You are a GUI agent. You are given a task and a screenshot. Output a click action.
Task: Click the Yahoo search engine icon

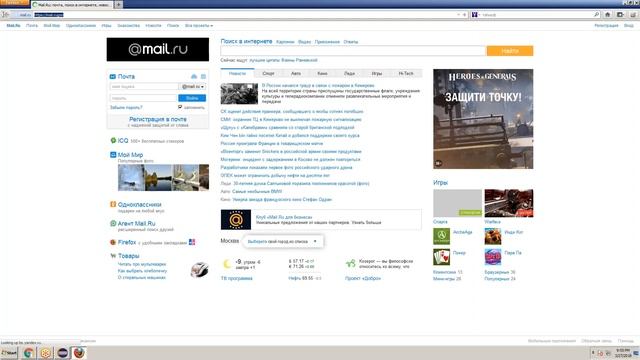[474, 15]
